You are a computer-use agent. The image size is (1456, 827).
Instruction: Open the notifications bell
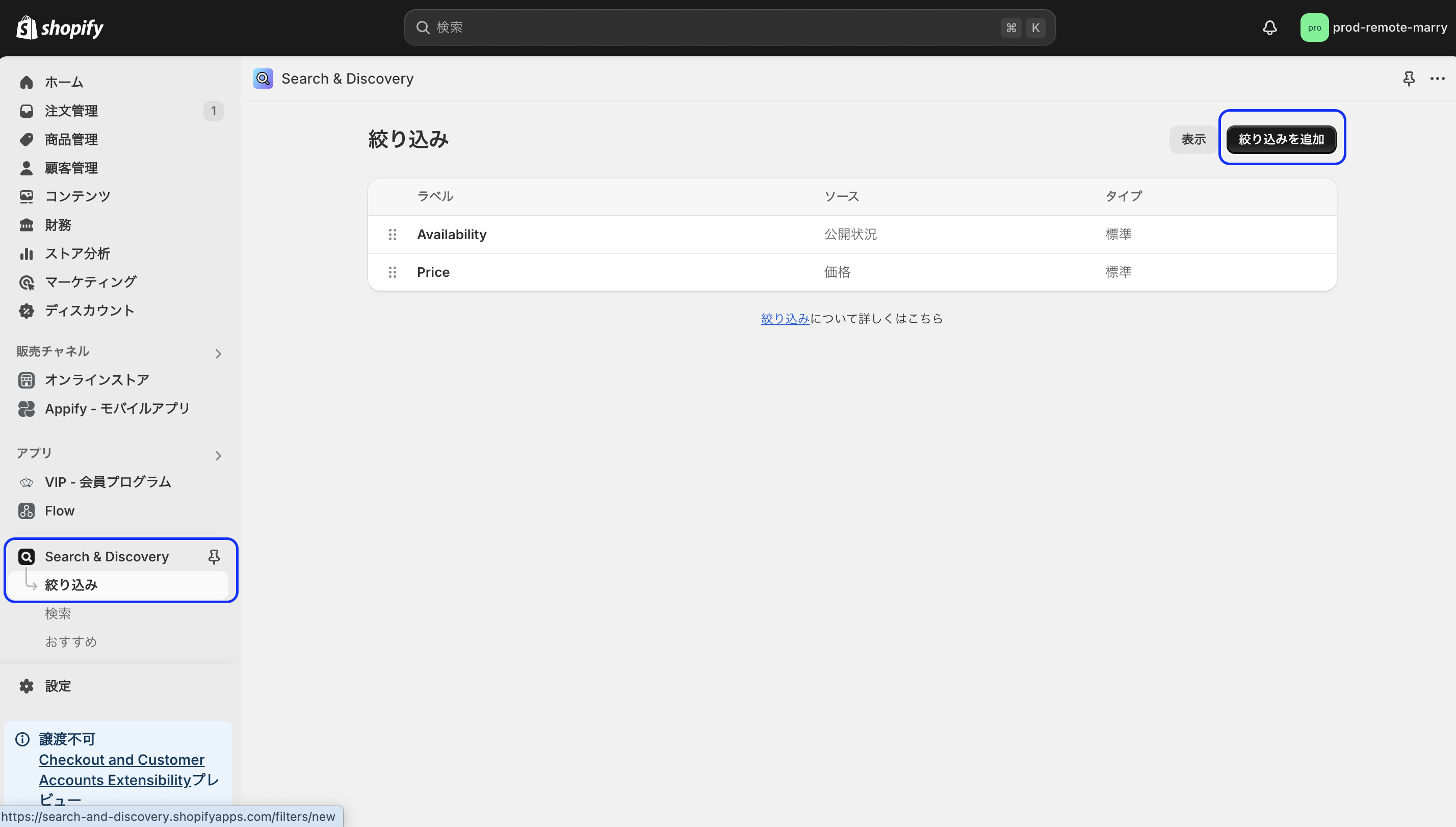[1270, 27]
